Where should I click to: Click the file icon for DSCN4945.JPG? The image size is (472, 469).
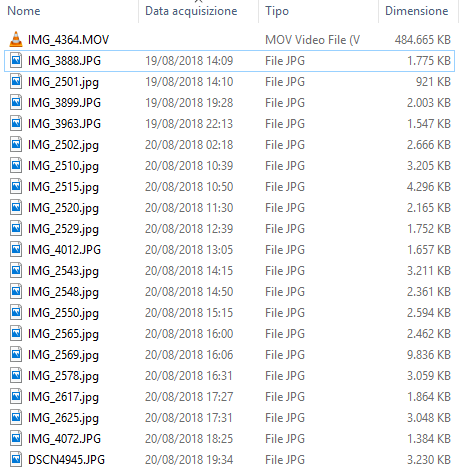16,459
